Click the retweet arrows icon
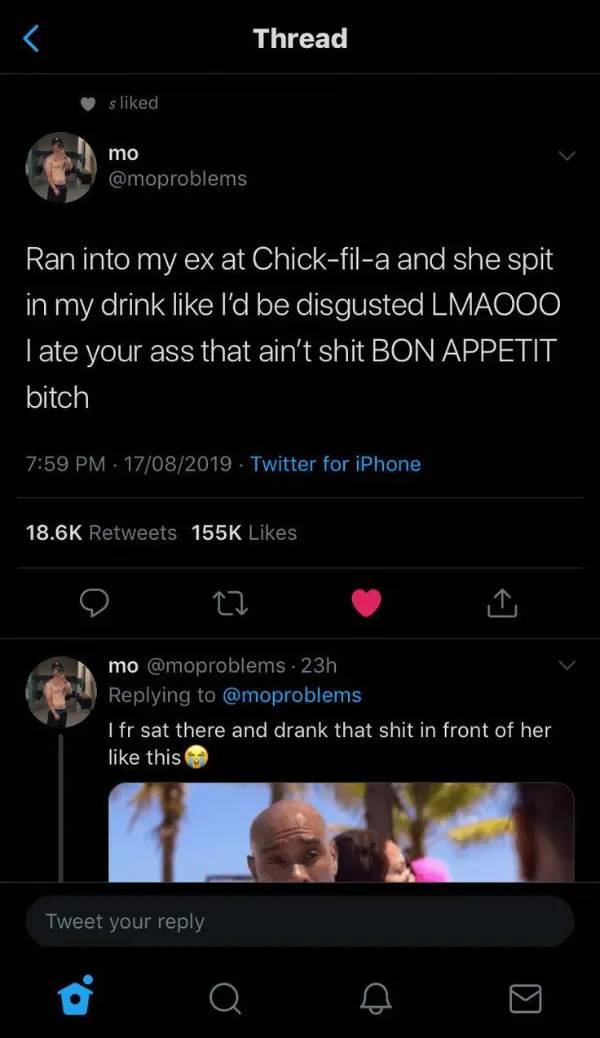 tap(229, 604)
